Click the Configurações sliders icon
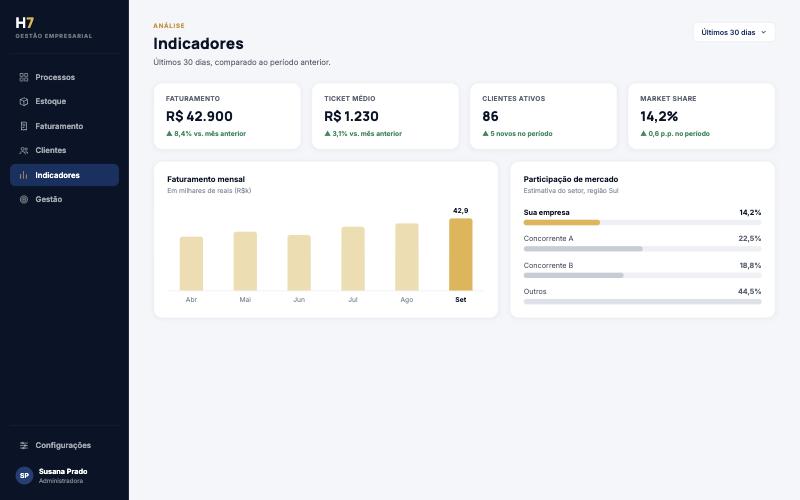The height and width of the screenshot is (500, 800). (23, 445)
